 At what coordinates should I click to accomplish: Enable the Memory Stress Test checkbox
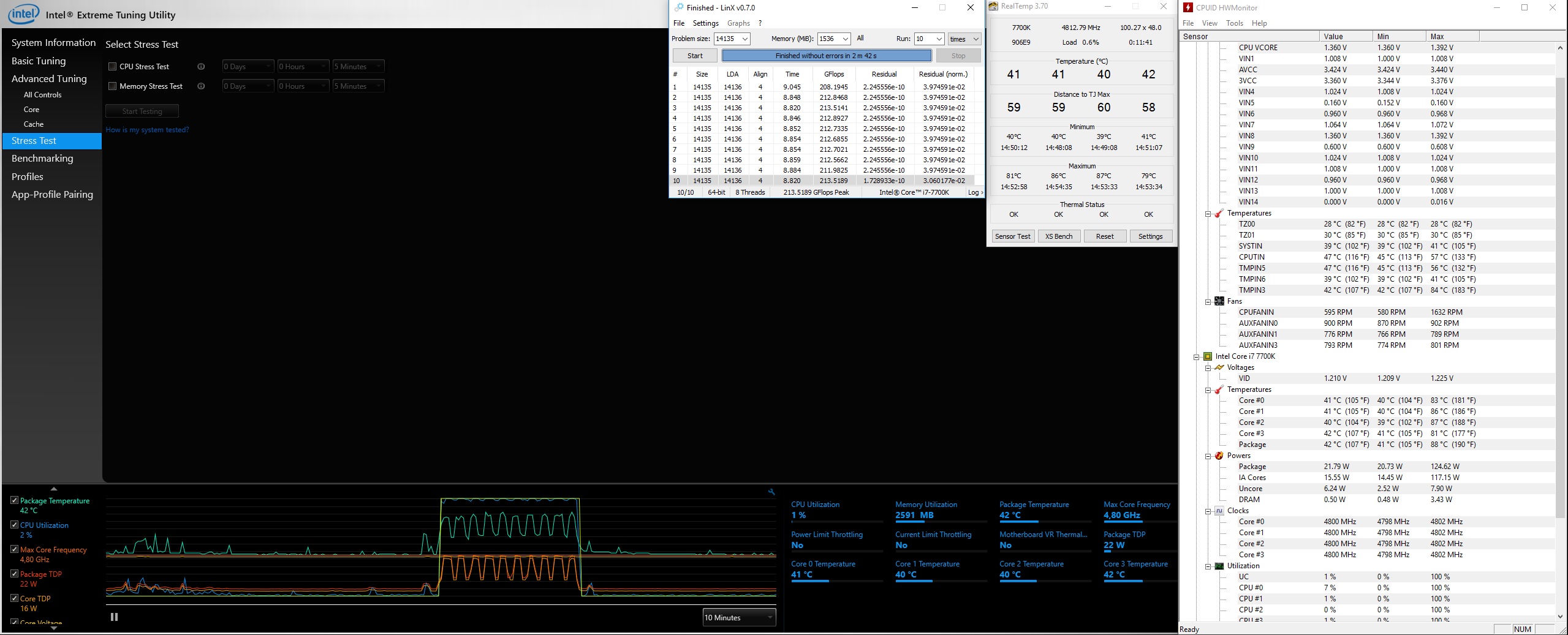113,86
